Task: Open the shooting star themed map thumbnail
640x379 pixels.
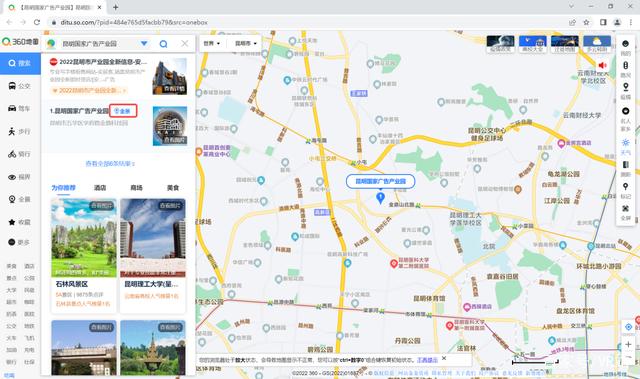Action: [x=564, y=44]
